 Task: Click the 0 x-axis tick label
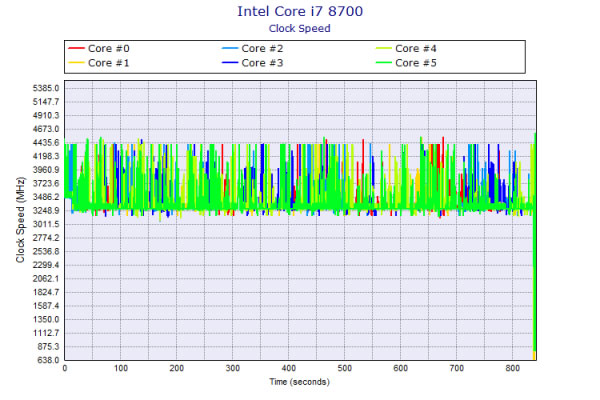click(x=65, y=368)
